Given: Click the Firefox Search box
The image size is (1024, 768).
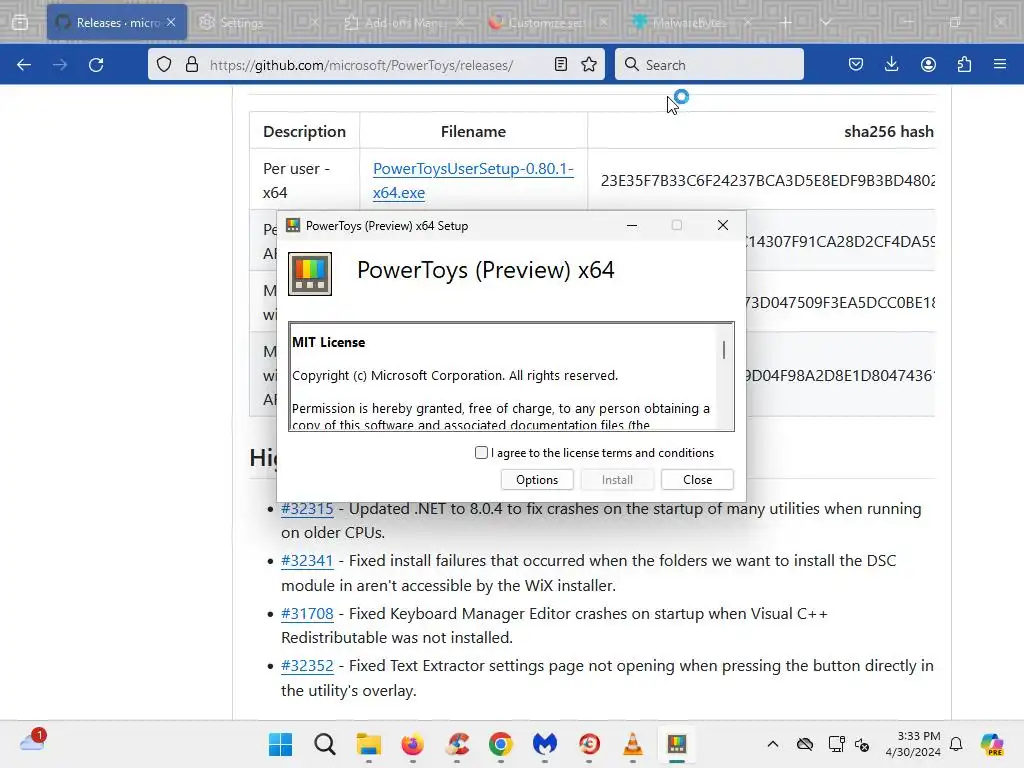Looking at the screenshot, I should click(709, 65).
